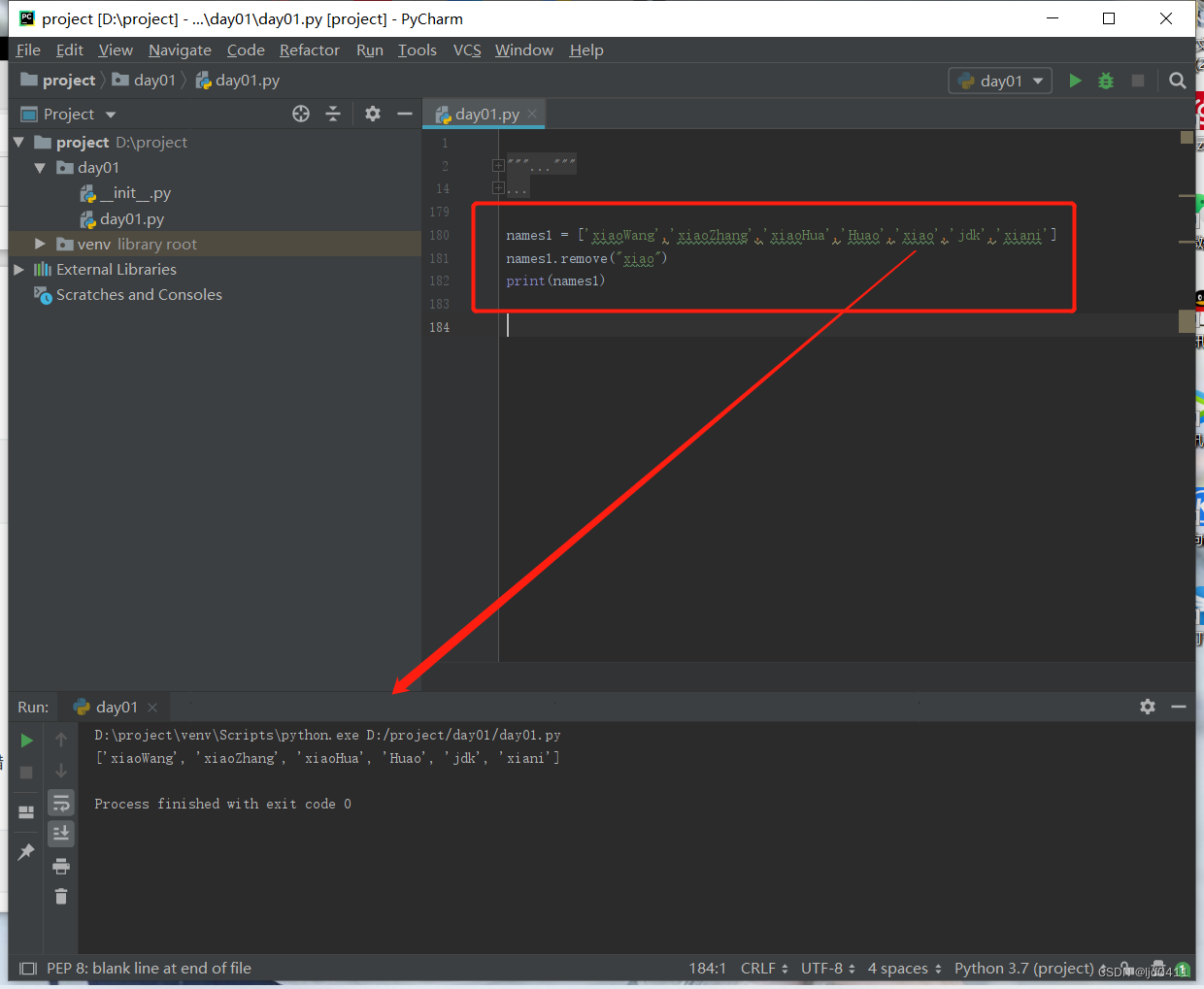
Task: Click 184:1 line position indicator
Action: pos(708,969)
